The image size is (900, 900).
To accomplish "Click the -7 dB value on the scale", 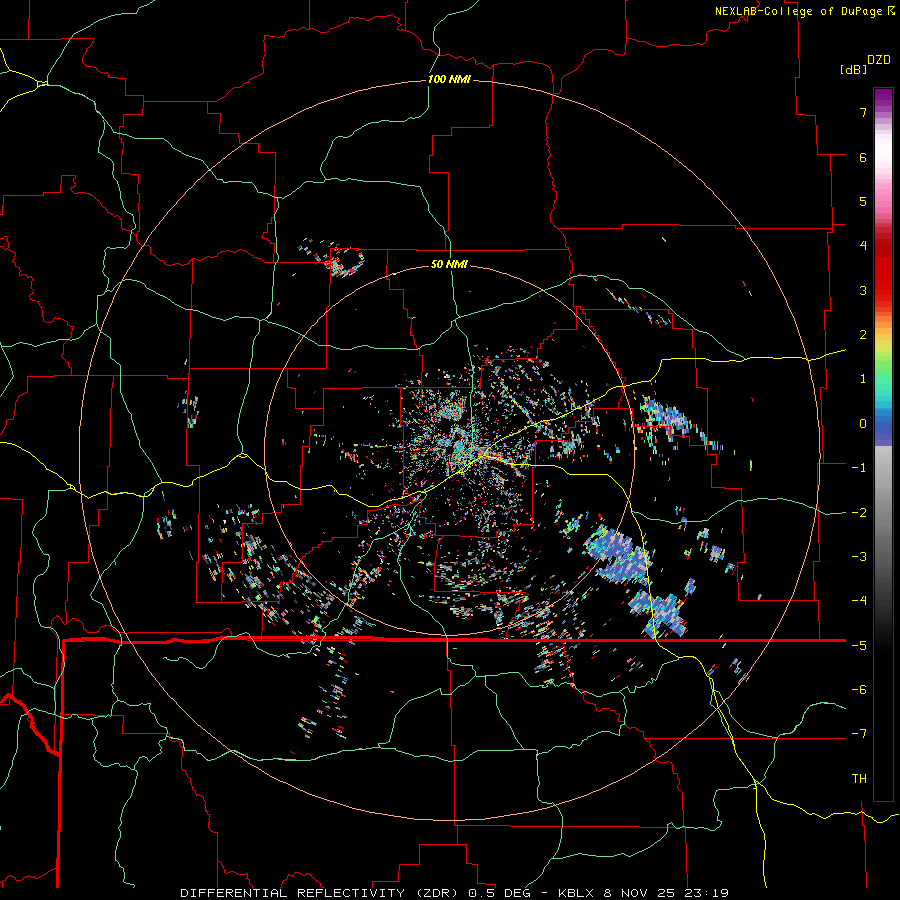I will [859, 734].
